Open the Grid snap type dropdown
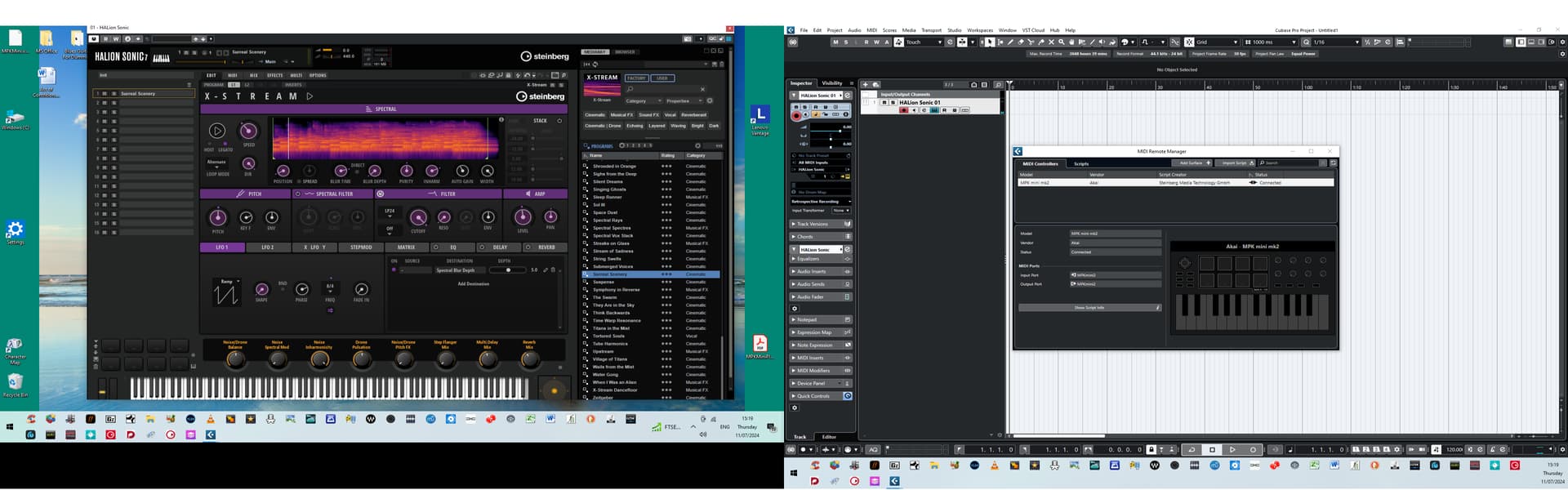 [x=1216, y=42]
